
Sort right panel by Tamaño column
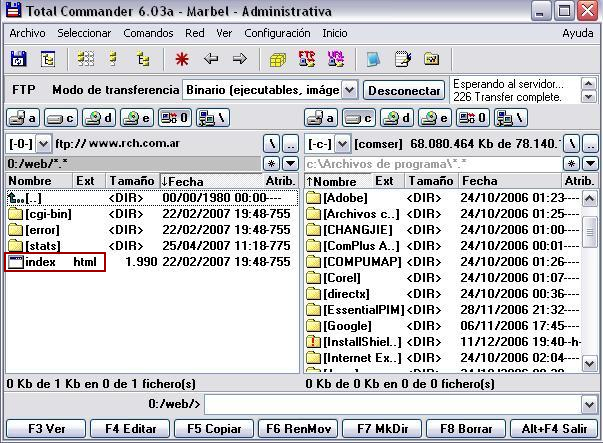click(430, 181)
